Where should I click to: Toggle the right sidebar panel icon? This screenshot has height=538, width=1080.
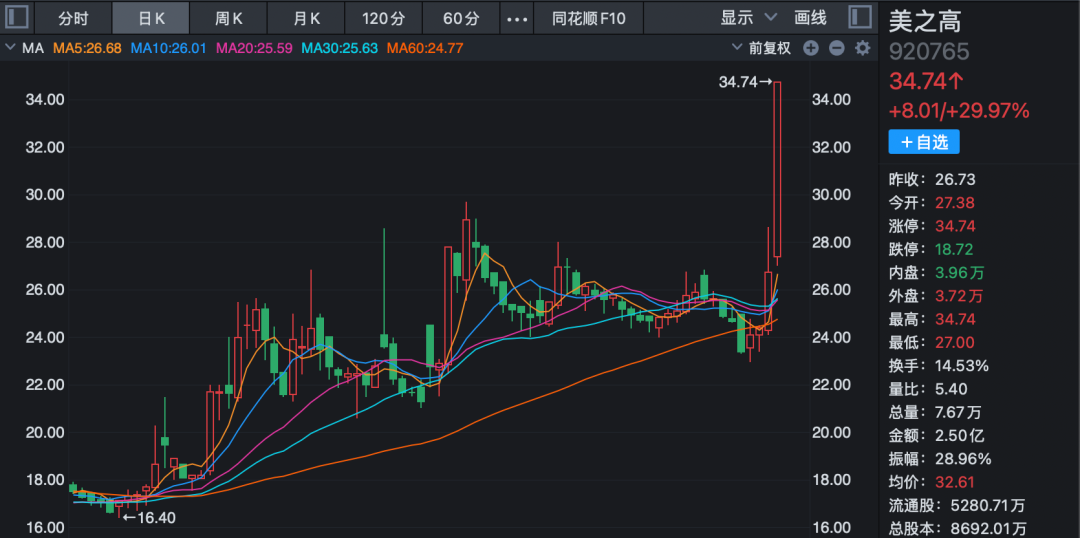tap(859, 18)
